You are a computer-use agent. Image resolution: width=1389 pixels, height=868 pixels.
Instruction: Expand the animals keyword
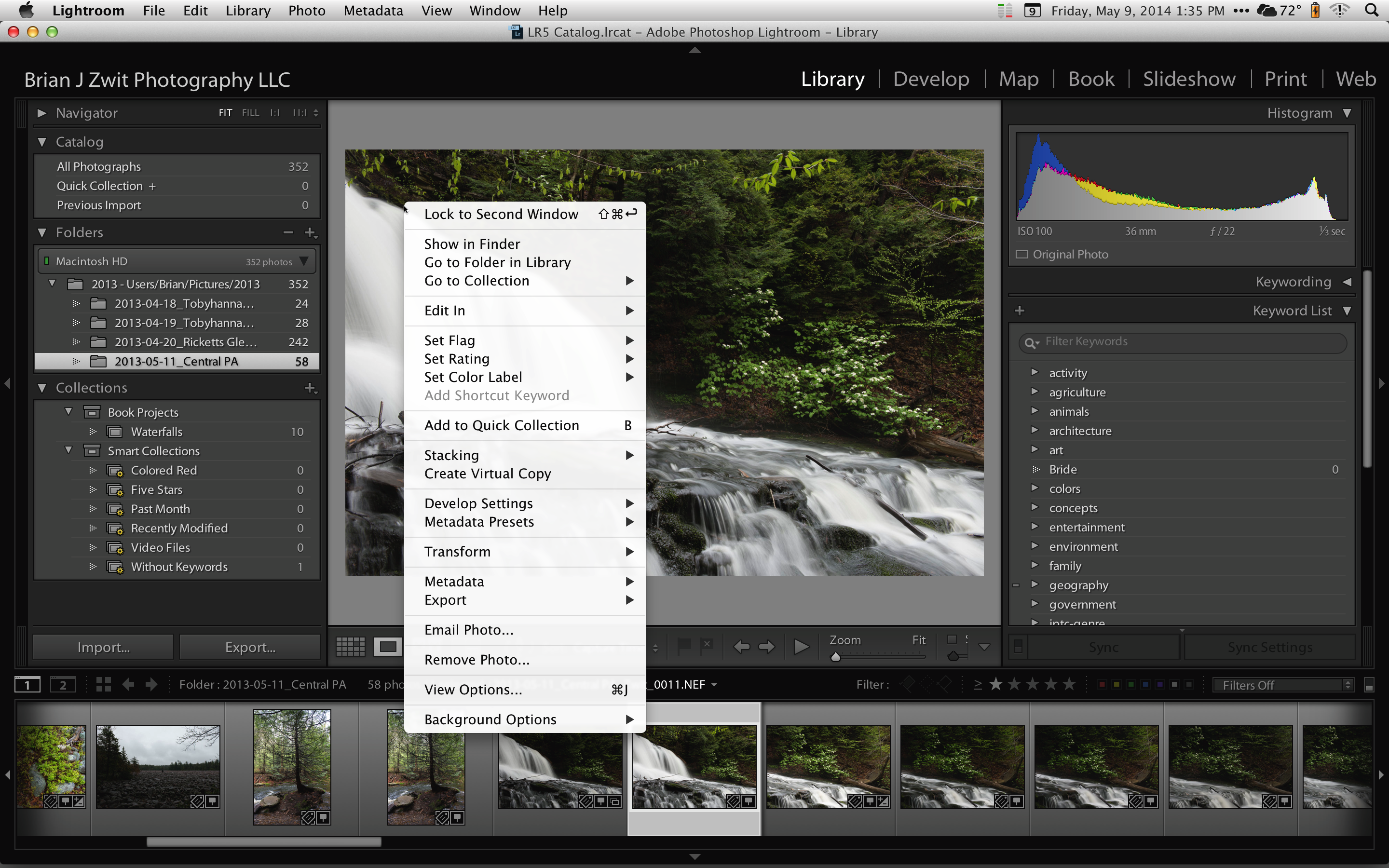pyautogui.click(x=1035, y=411)
